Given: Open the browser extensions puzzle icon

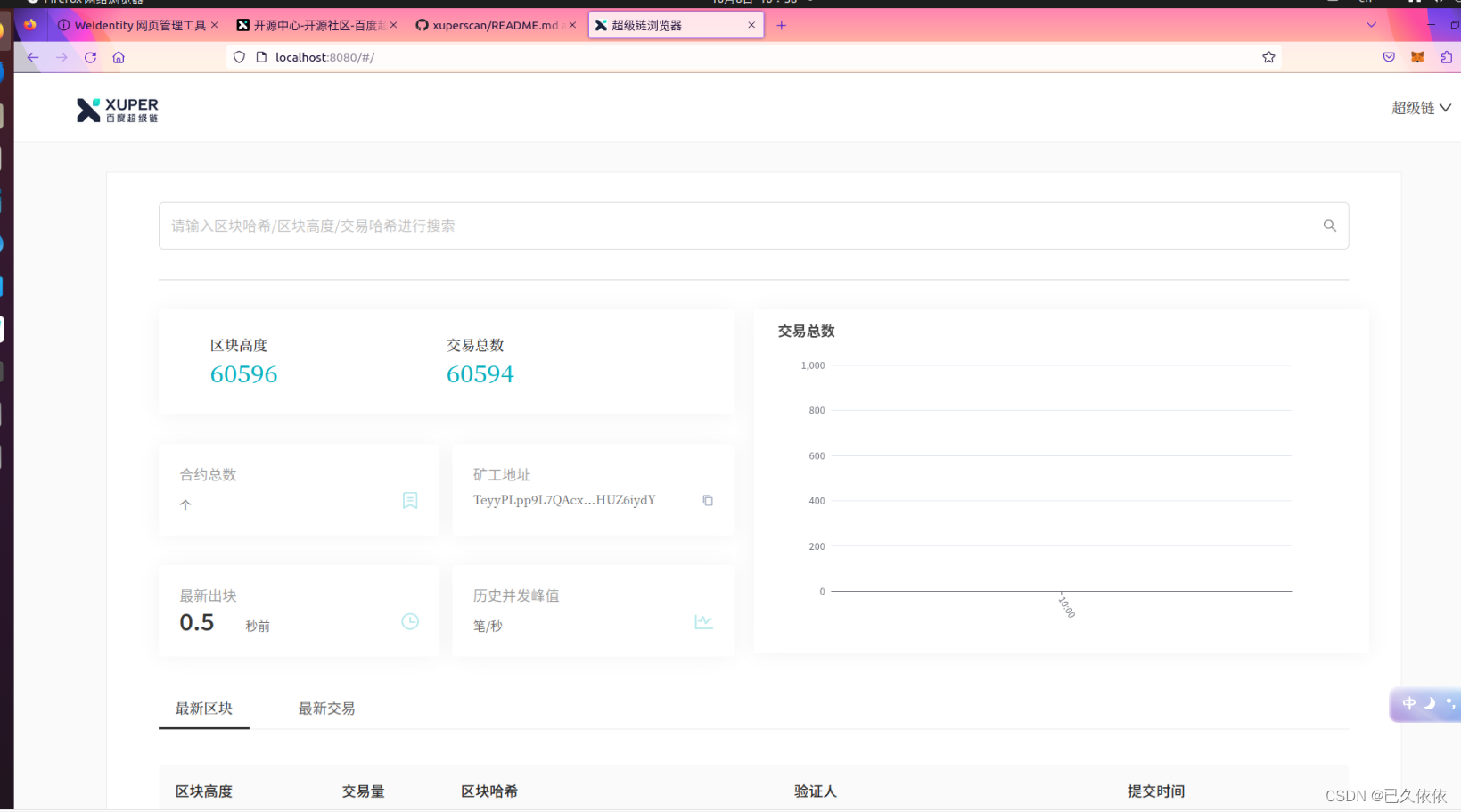Looking at the screenshot, I should (x=1446, y=57).
